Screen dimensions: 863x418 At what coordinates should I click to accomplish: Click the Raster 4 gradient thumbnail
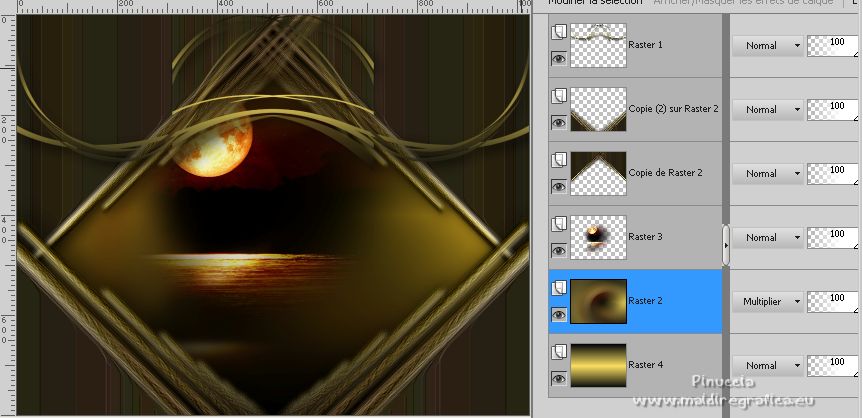pyautogui.click(x=598, y=365)
